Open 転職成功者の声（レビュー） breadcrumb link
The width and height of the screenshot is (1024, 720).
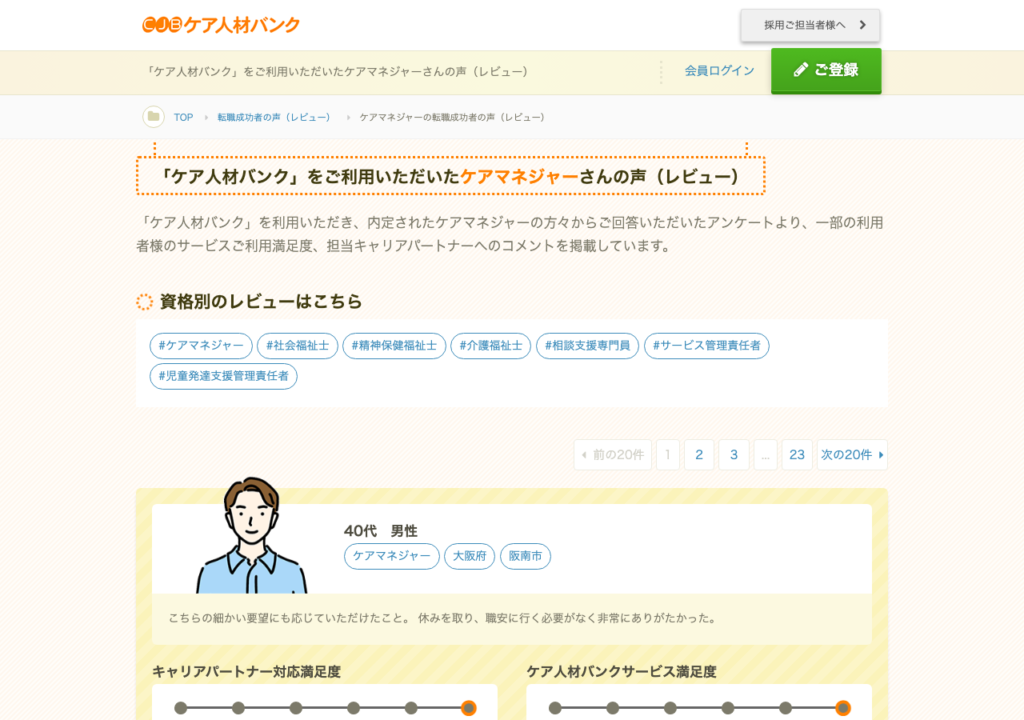pos(274,118)
